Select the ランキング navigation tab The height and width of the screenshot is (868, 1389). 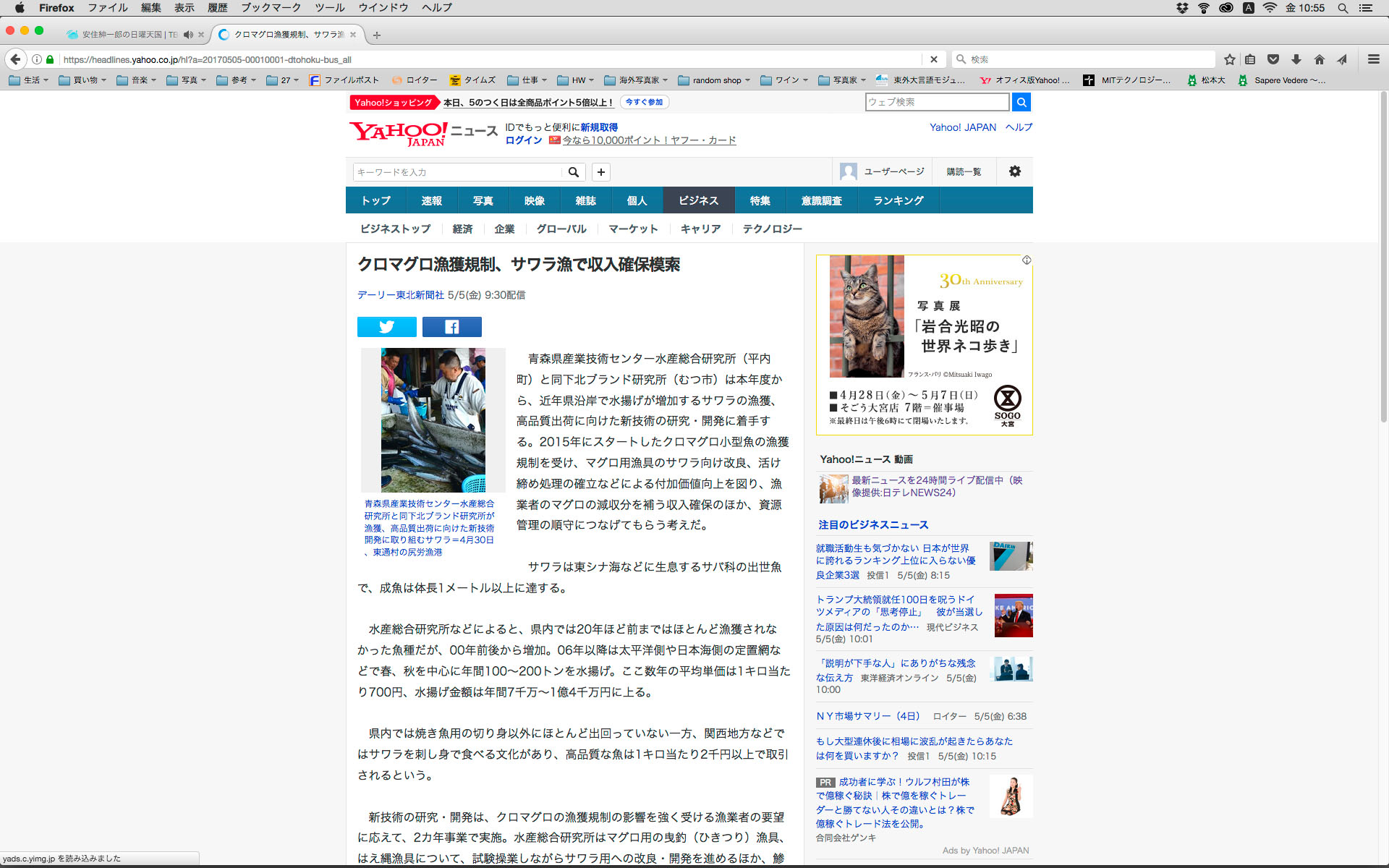coord(898,200)
